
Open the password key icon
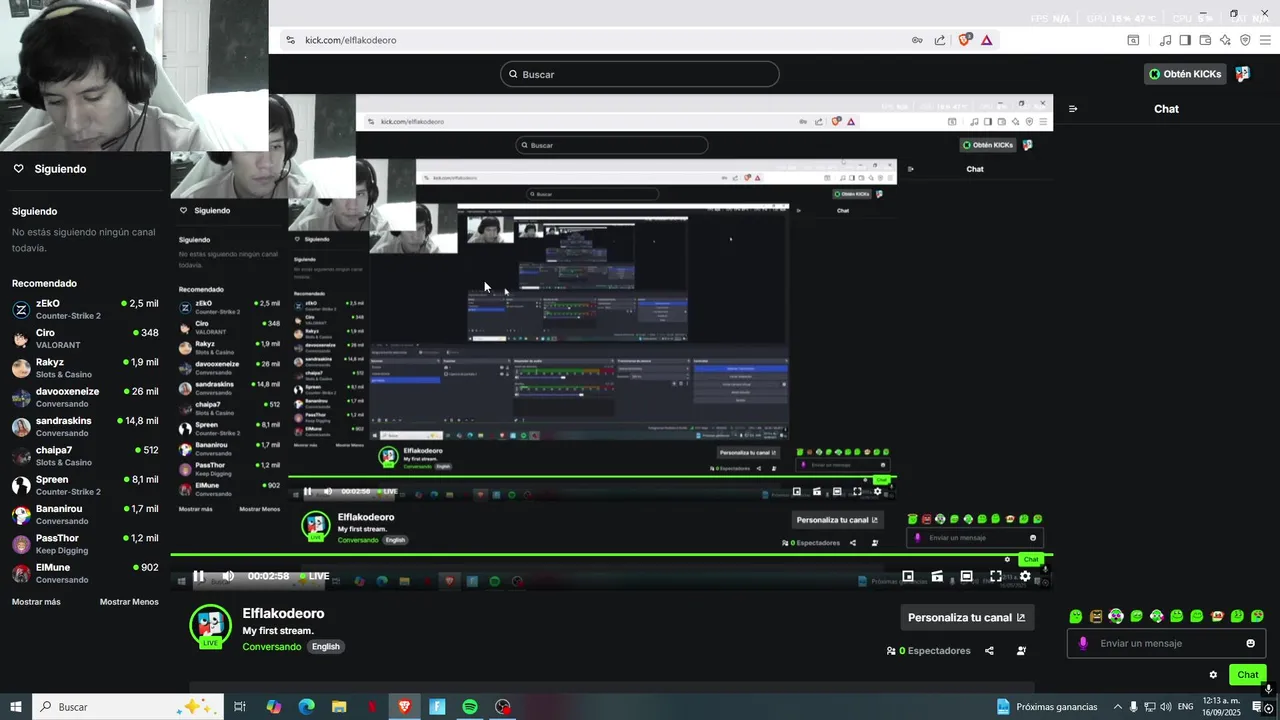[x=917, y=40]
